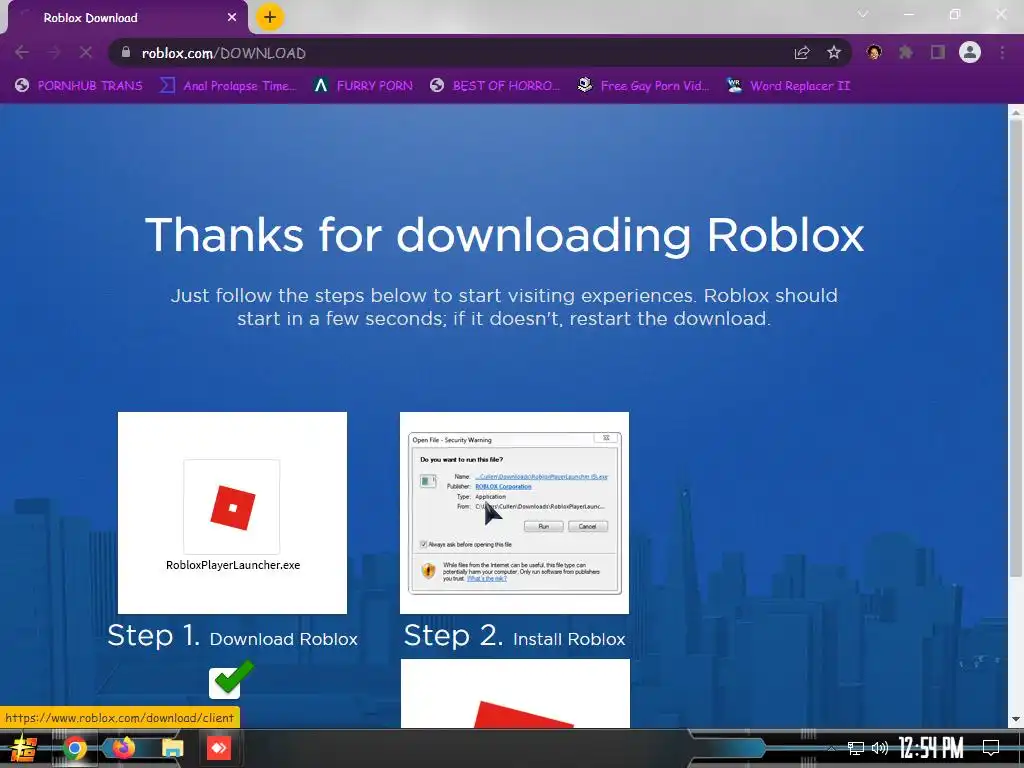Click the RobloxPlayerLauncher.exe thumbnail
Screen dimensions: 1024x768
[232, 513]
